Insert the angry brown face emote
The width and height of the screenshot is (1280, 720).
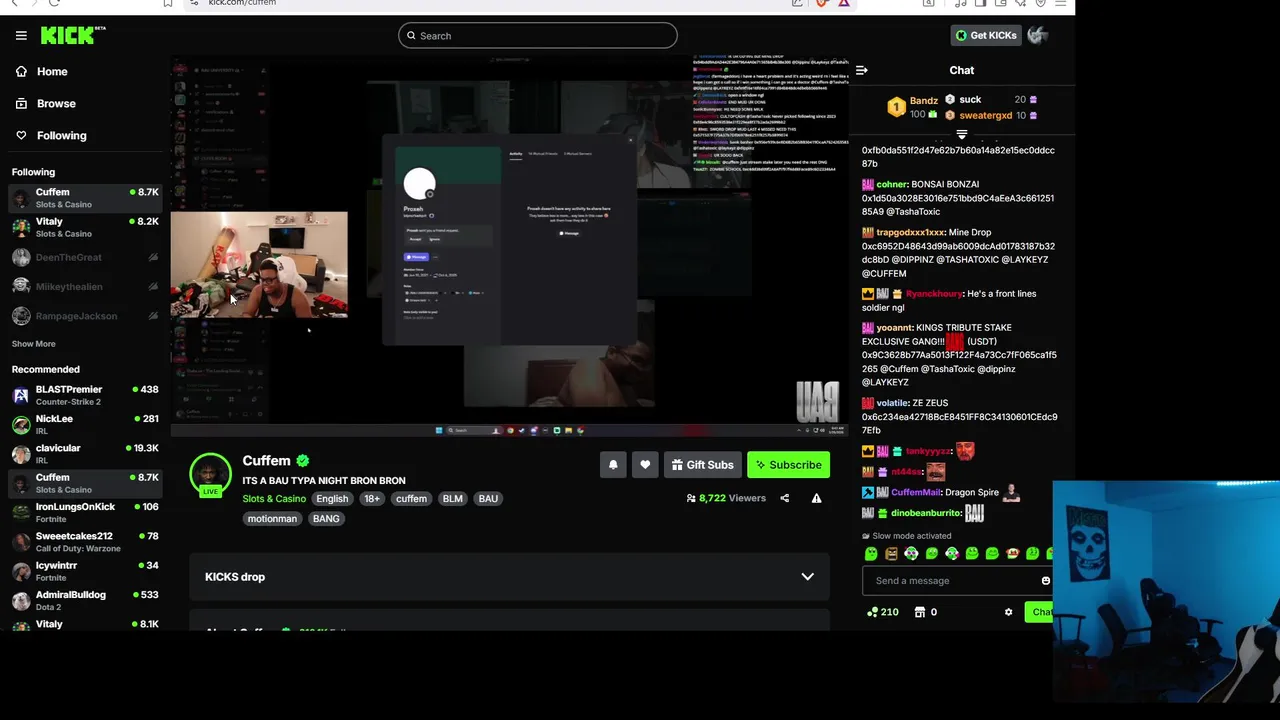pos(891,553)
